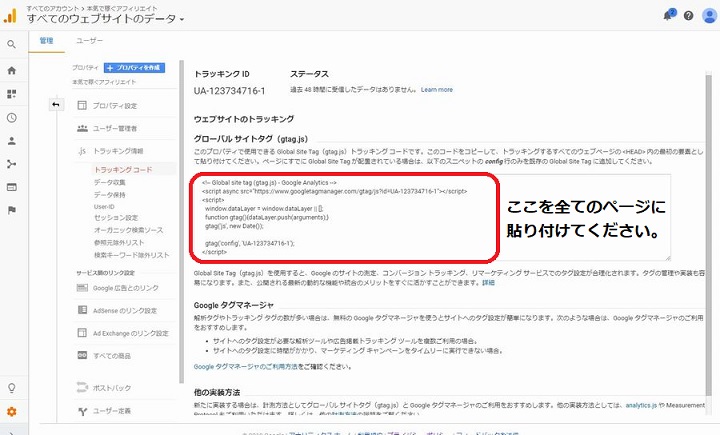
Task: Select データ収集 menu item
Action: (x=110, y=182)
